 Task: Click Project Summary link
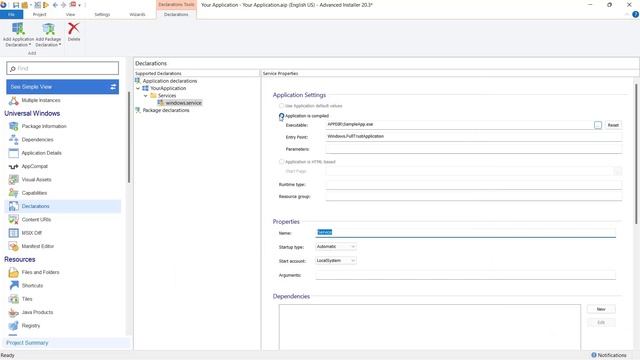point(27,343)
